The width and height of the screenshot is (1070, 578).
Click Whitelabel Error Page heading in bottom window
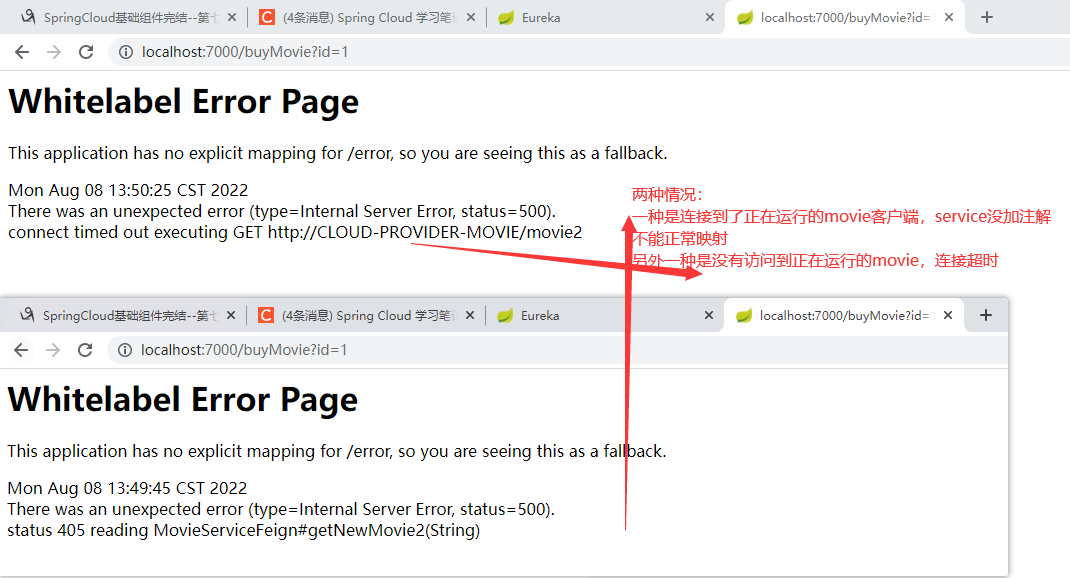(x=183, y=400)
